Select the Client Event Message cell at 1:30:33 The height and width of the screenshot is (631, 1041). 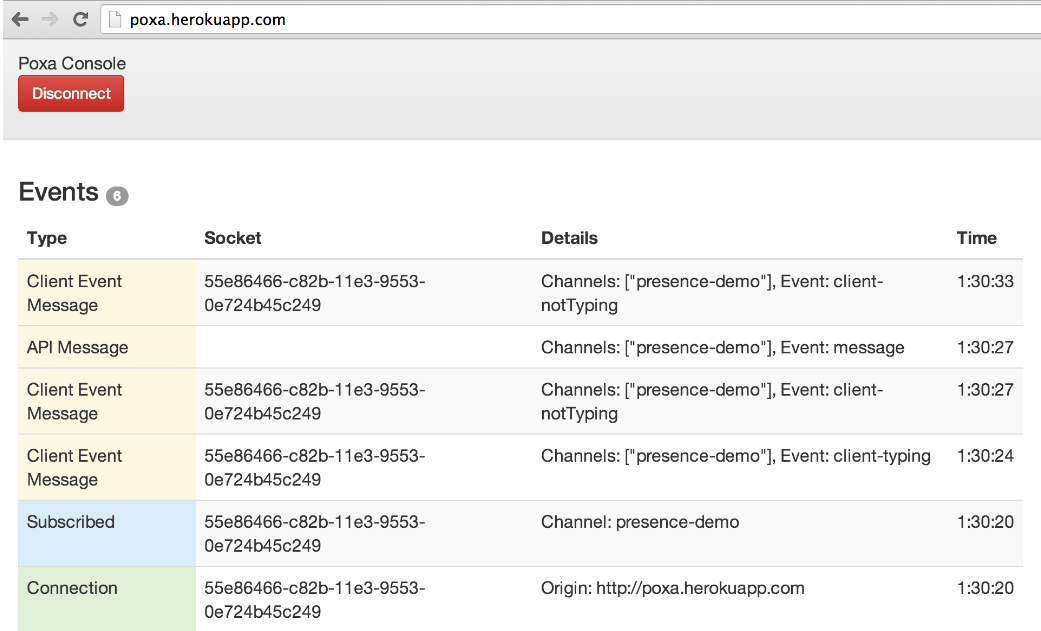point(107,293)
